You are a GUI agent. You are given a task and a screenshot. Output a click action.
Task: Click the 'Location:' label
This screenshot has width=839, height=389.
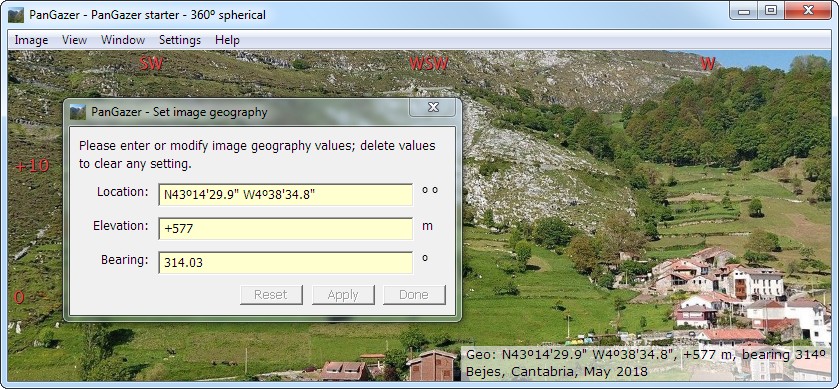pos(123,192)
